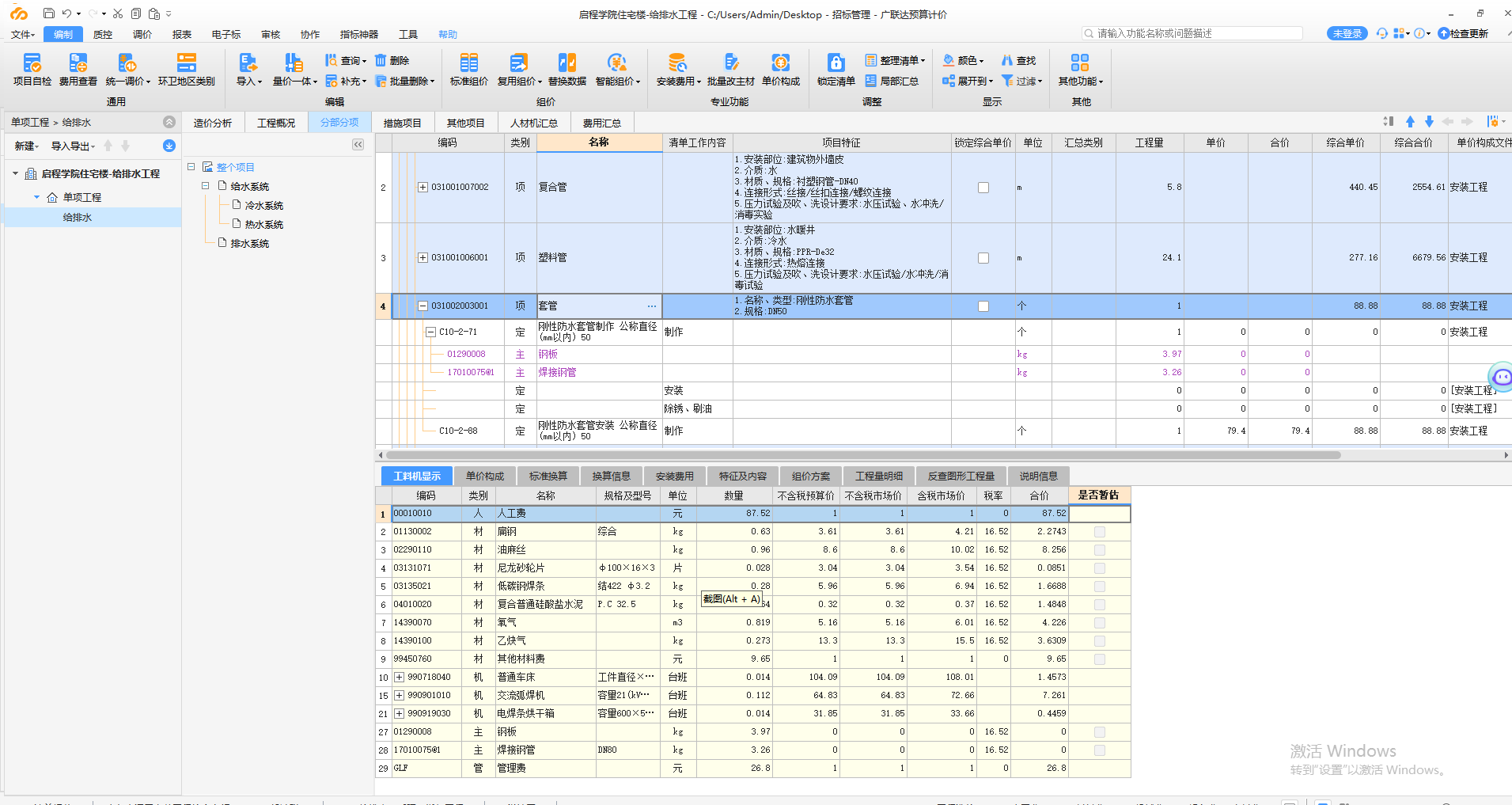
Task: Select 热水系统 in the tree
Action: 264,225
